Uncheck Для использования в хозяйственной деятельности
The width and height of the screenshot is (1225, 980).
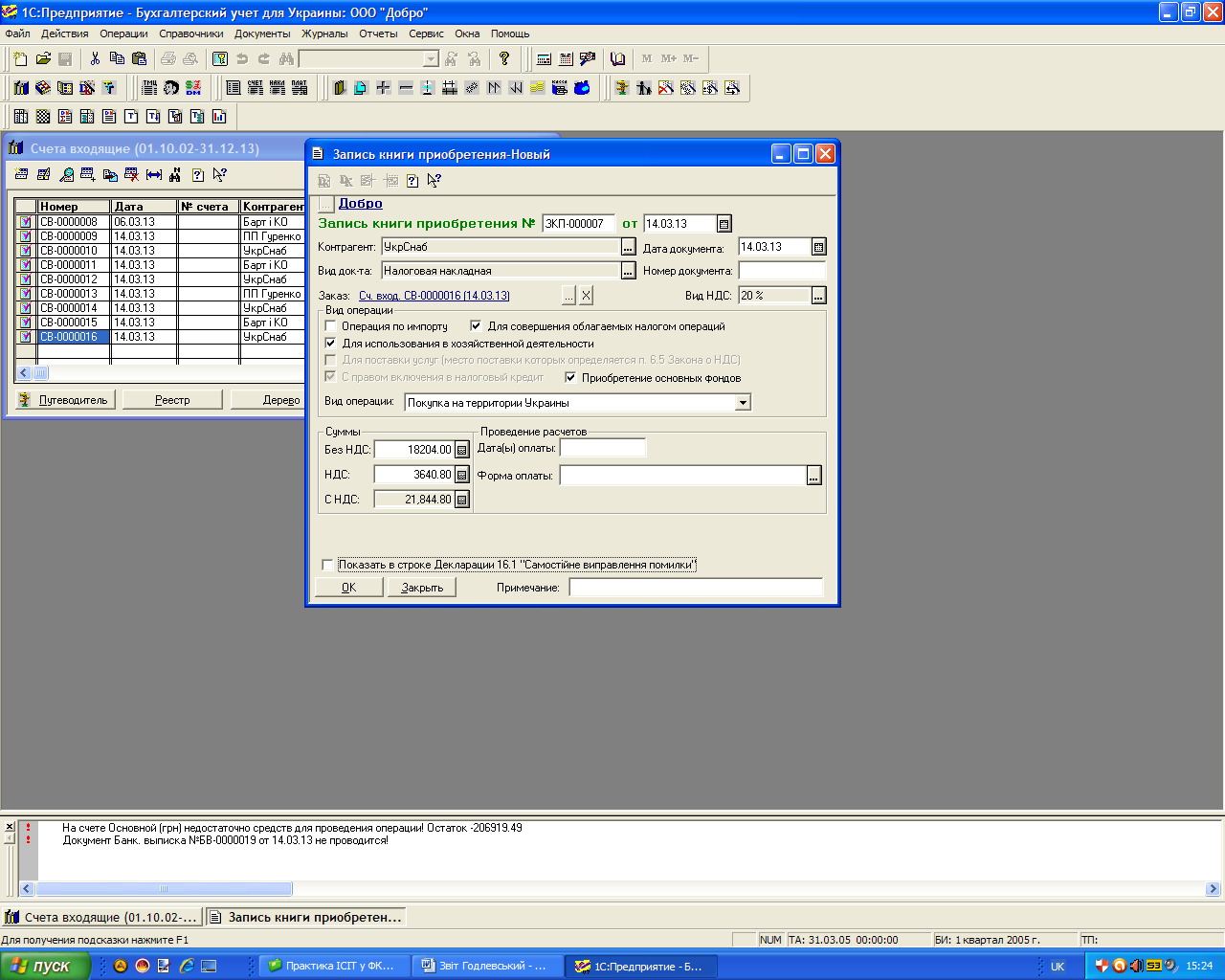330,343
